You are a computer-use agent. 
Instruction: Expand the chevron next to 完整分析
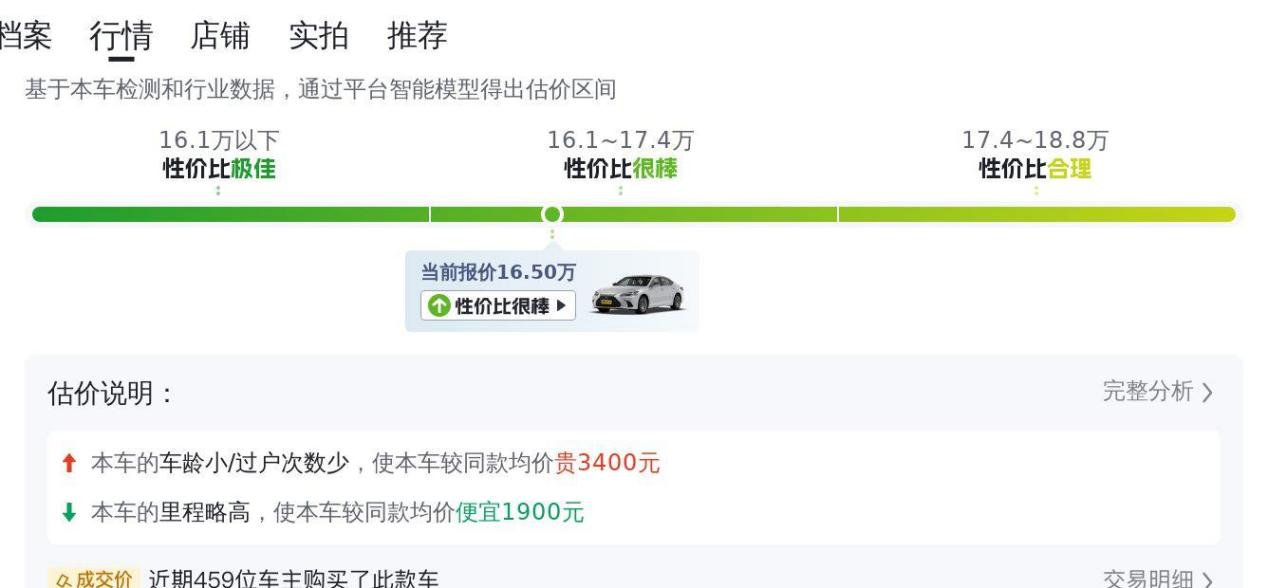(x=1207, y=393)
